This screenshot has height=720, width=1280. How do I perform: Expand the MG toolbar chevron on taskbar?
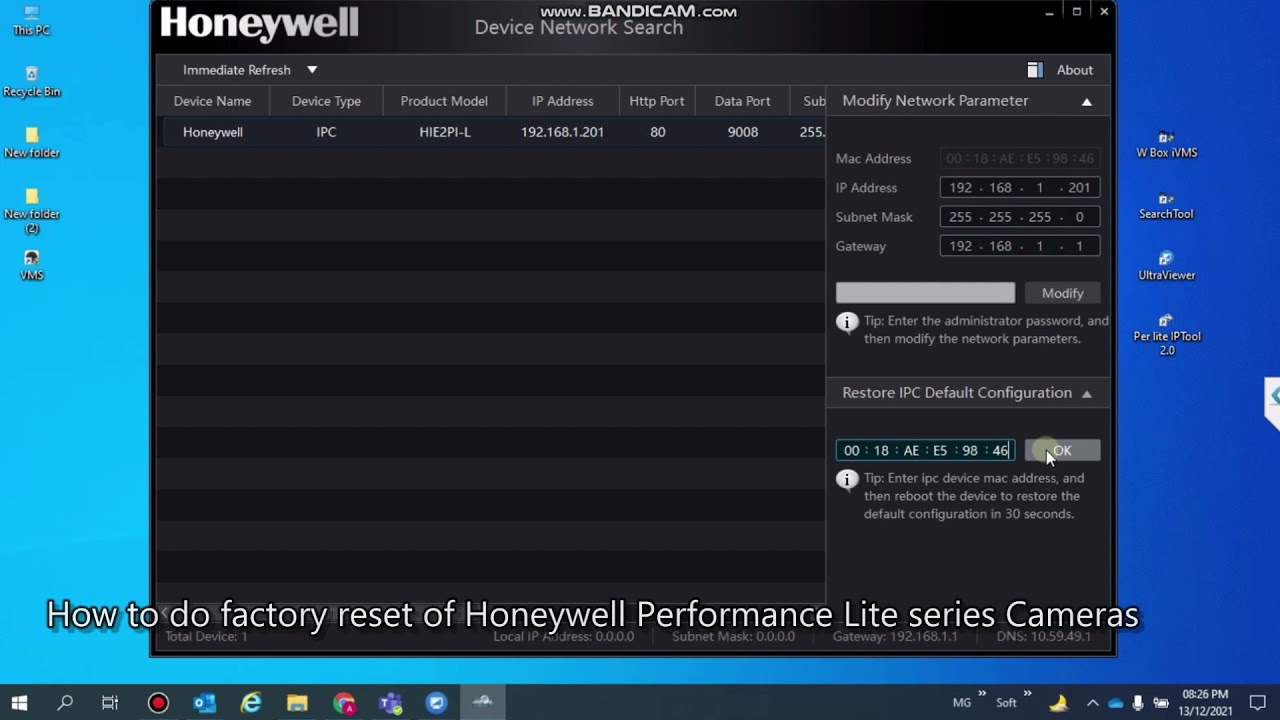(982, 694)
